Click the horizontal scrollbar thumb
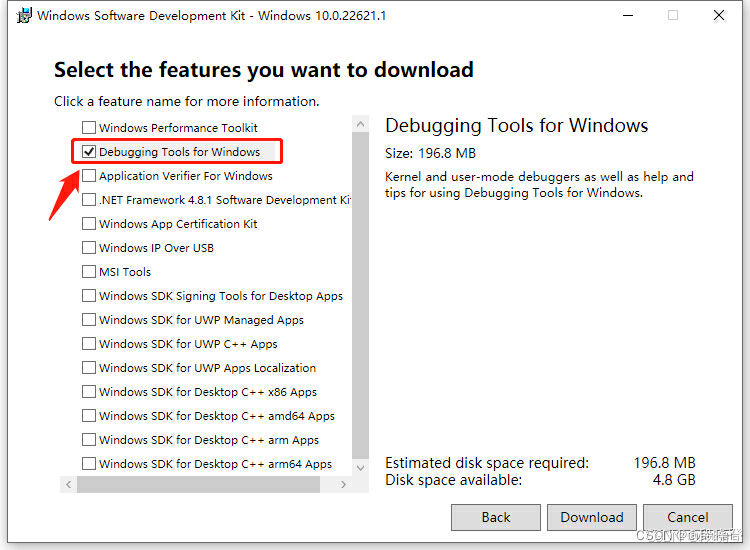The height and width of the screenshot is (550, 750). (198, 484)
